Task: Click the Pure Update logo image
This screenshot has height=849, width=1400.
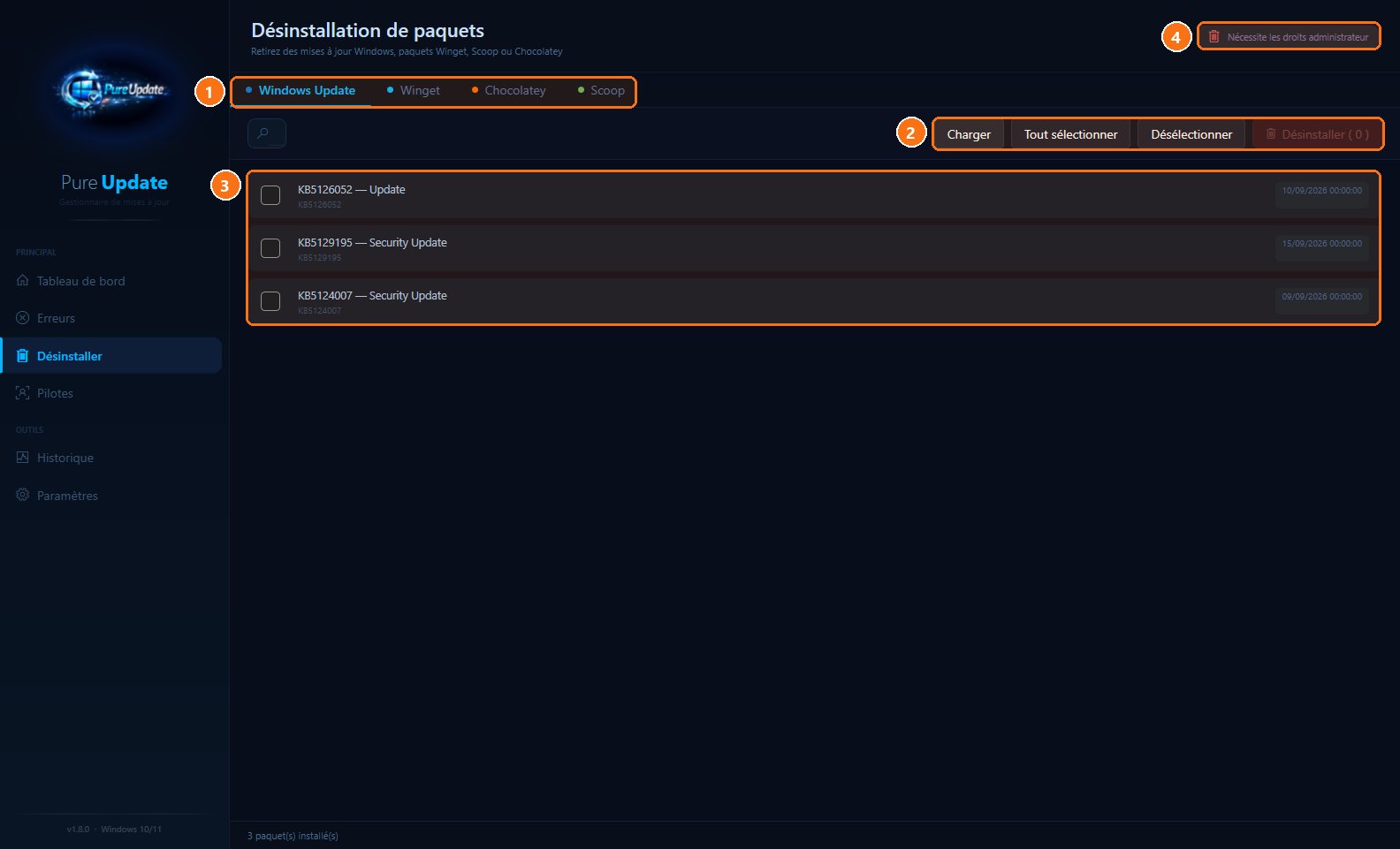Action: click(x=114, y=91)
